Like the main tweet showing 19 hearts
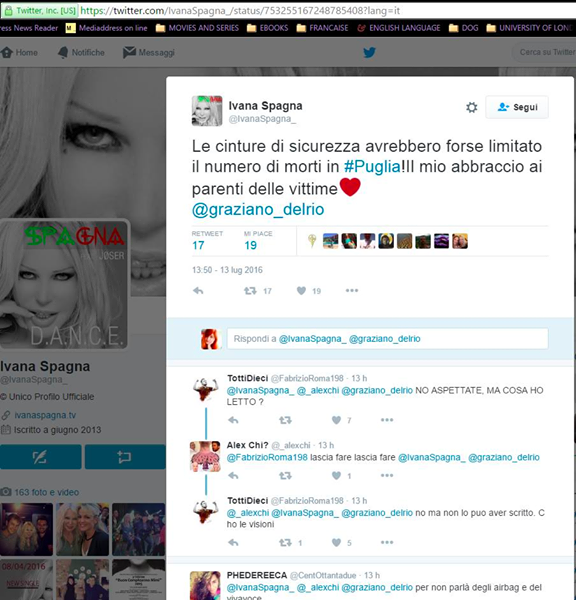 pos(301,291)
